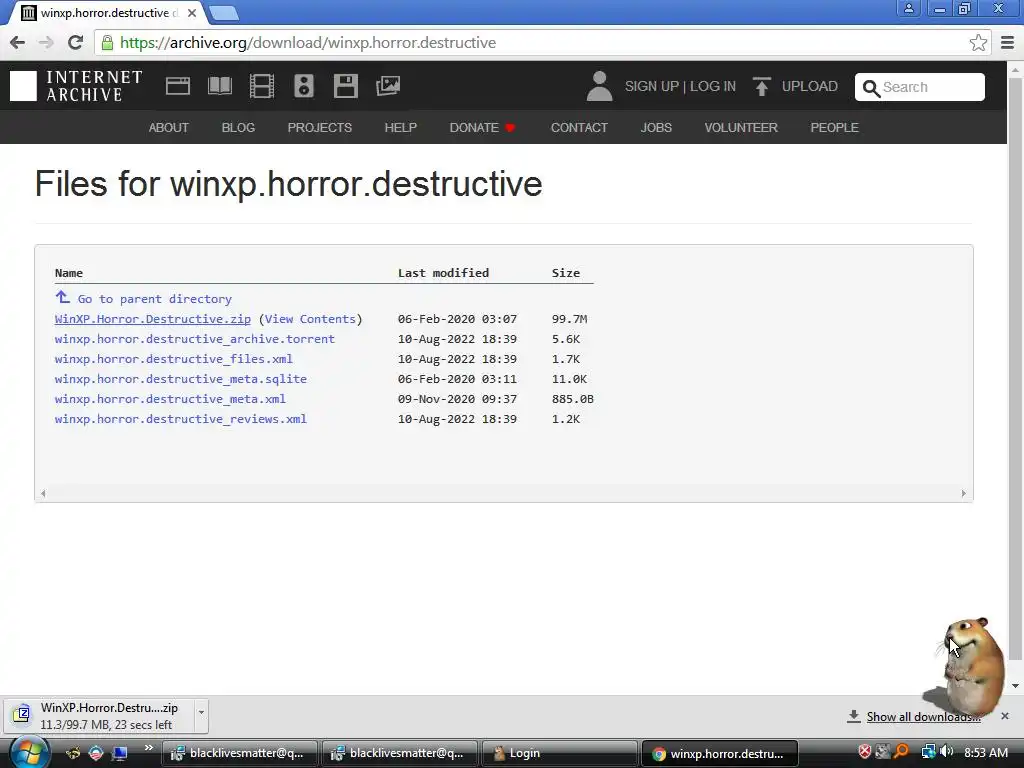Click the page scrollbar down arrow
This screenshot has height=768, width=1024.
point(1016,686)
